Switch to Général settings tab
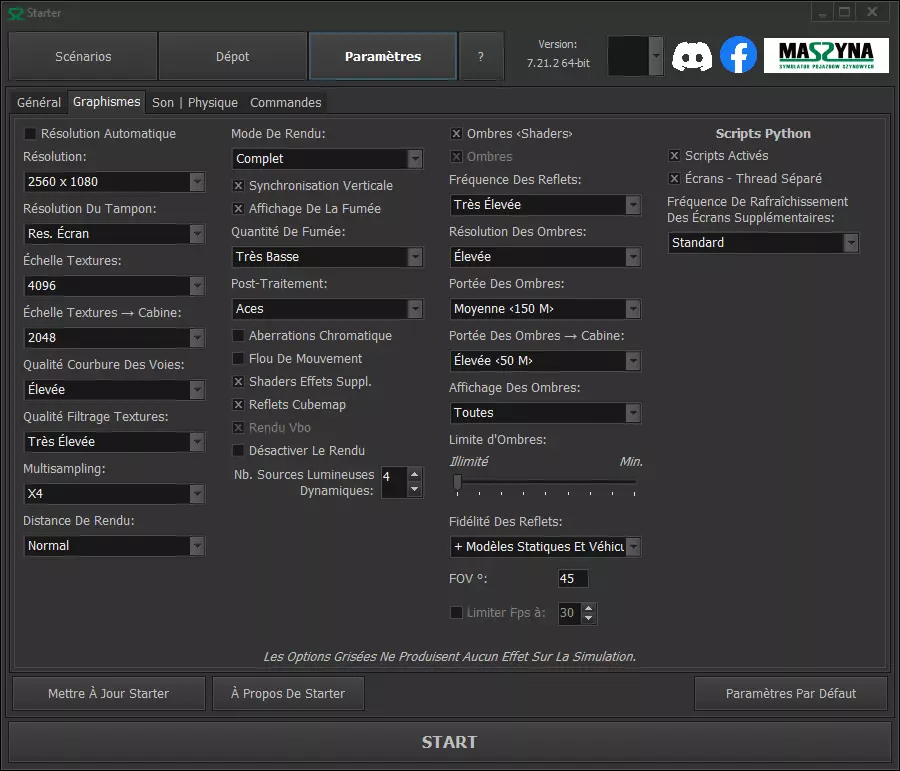900x771 pixels. point(38,103)
